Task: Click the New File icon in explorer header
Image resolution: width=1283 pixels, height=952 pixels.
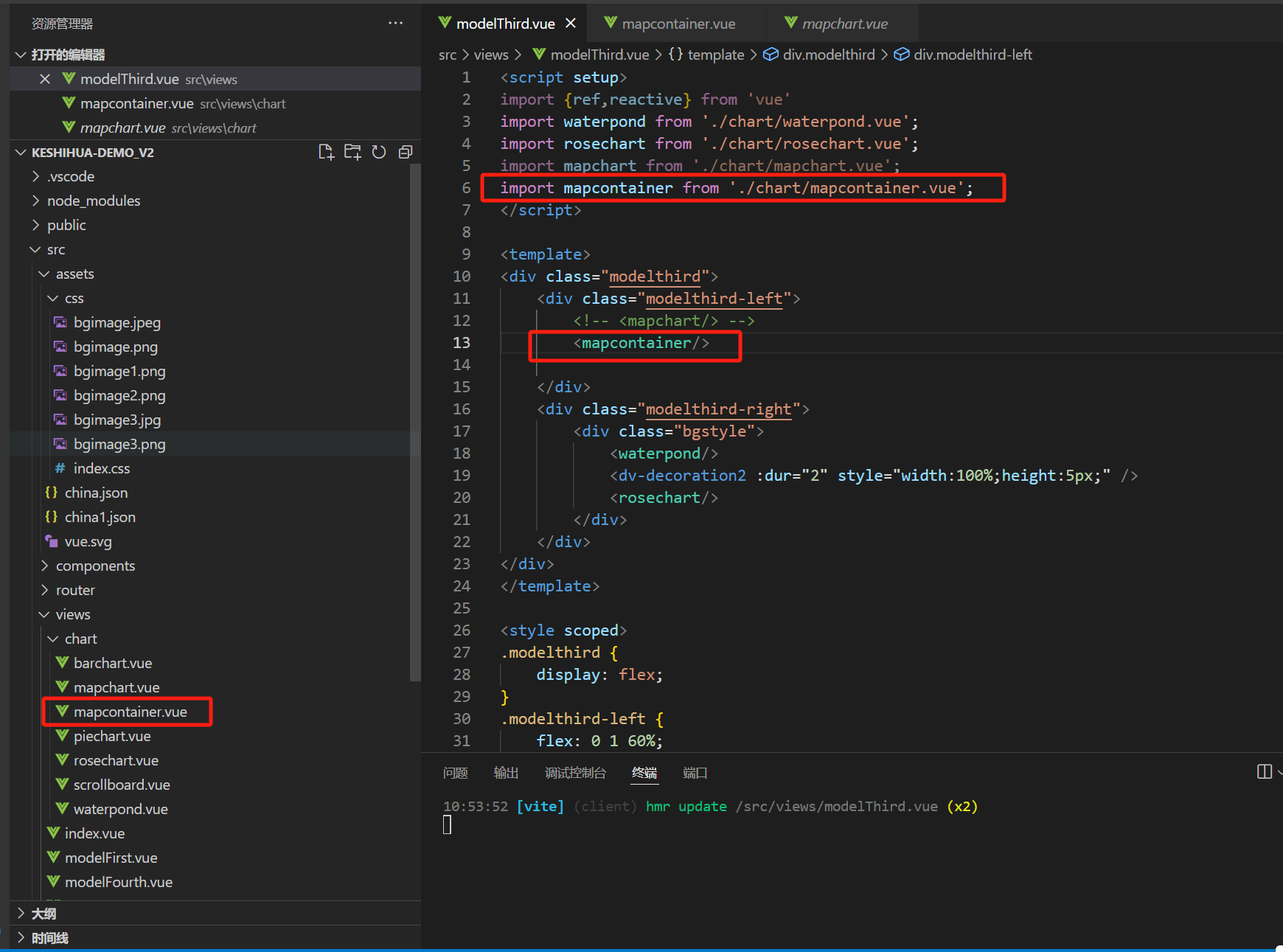Action: pos(326,152)
